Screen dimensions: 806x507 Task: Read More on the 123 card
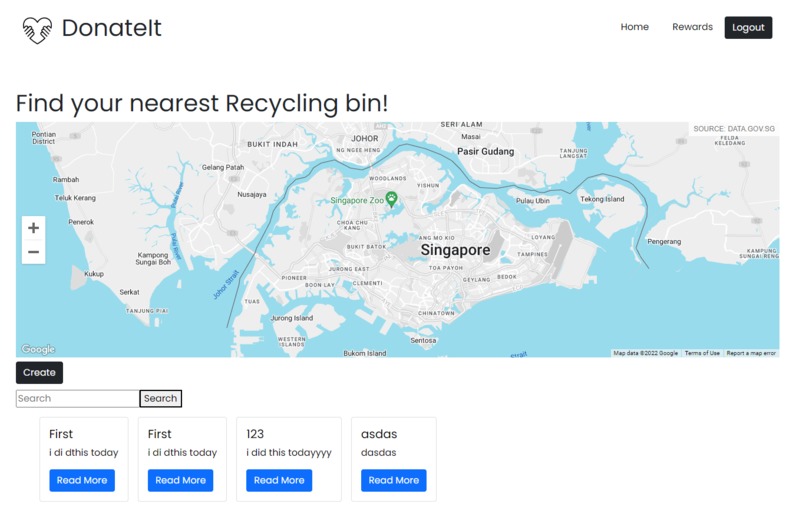pos(279,480)
